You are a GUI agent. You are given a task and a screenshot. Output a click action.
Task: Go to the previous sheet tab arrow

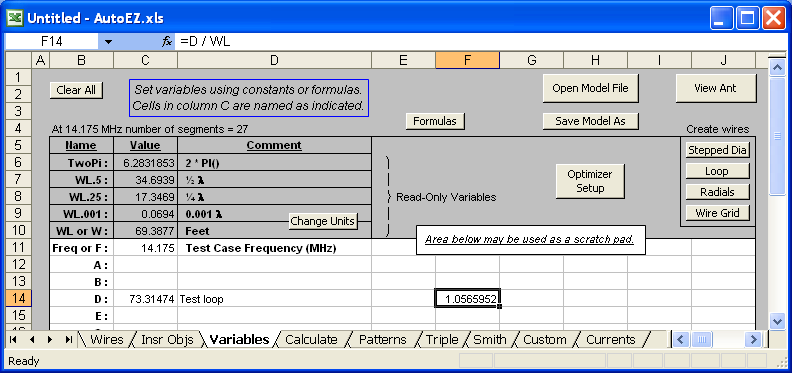pyautogui.click(x=31, y=340)
